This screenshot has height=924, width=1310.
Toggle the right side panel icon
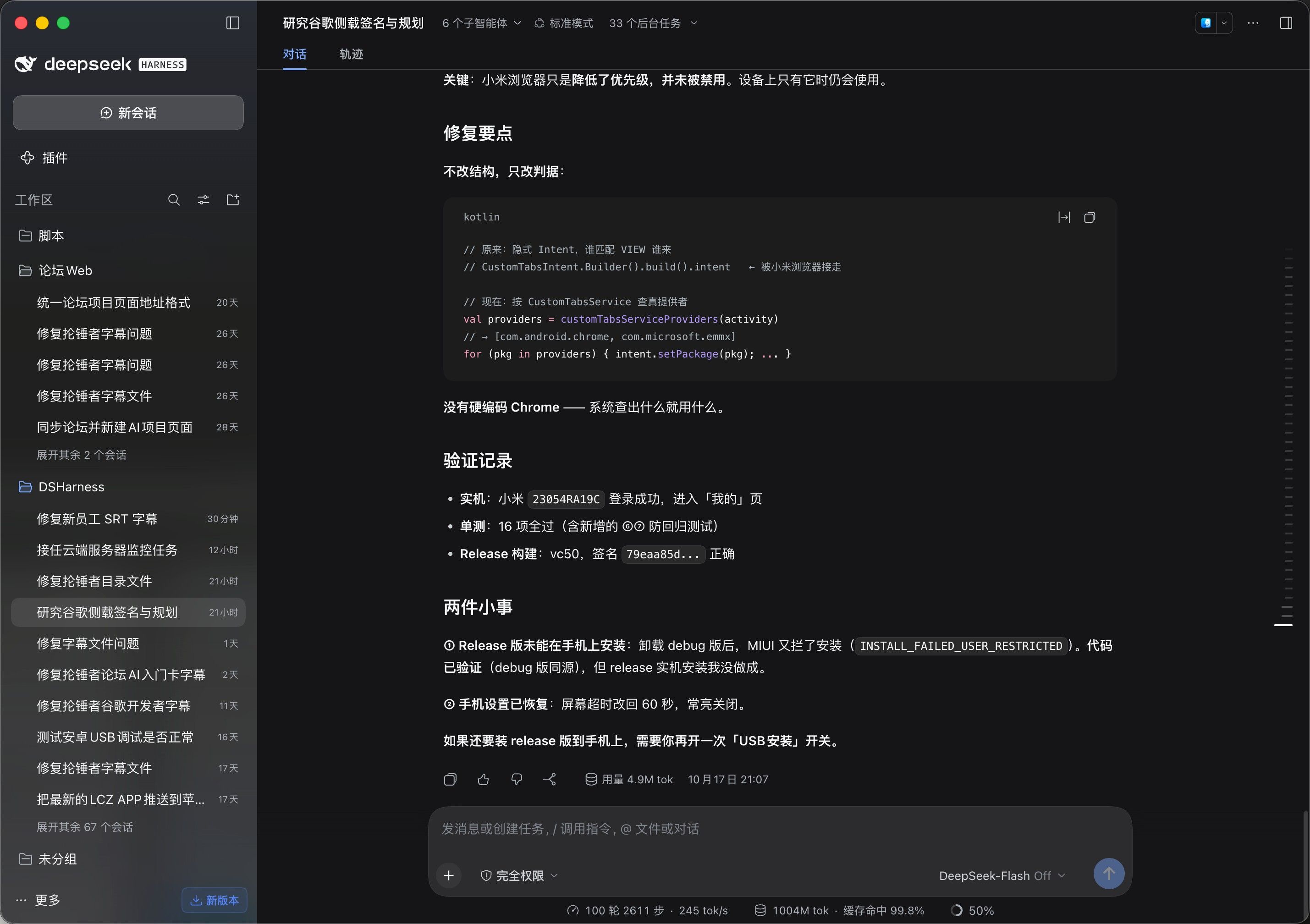click(x=1286, y=23)
